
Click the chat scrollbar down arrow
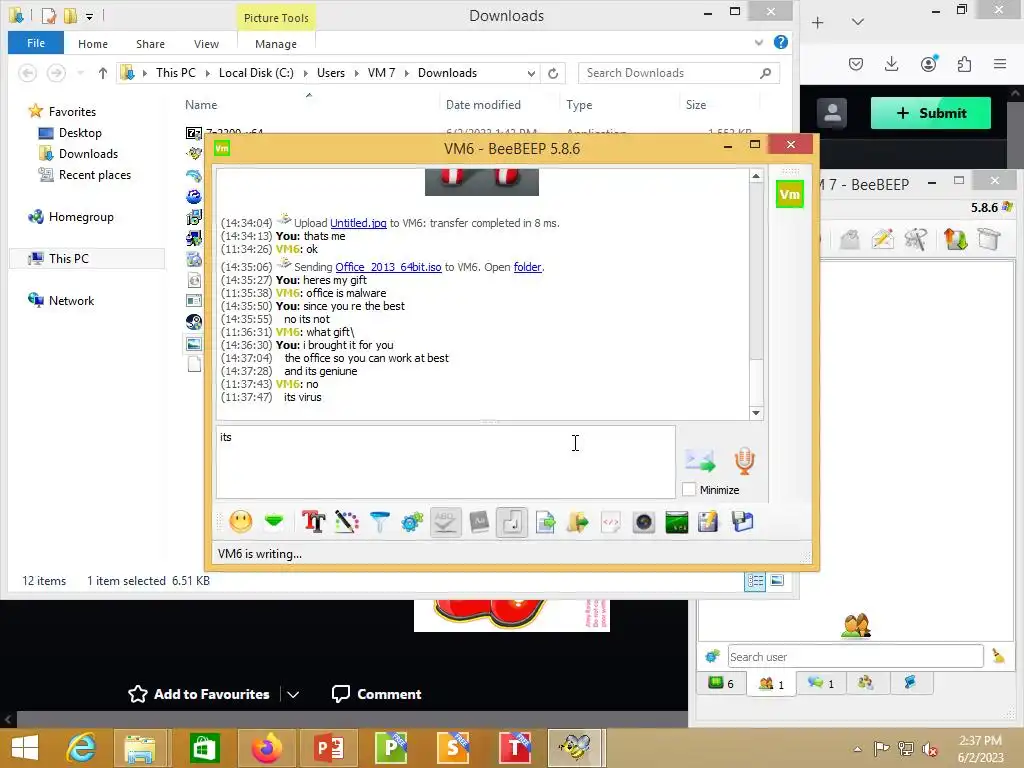[x=756, y=413]
